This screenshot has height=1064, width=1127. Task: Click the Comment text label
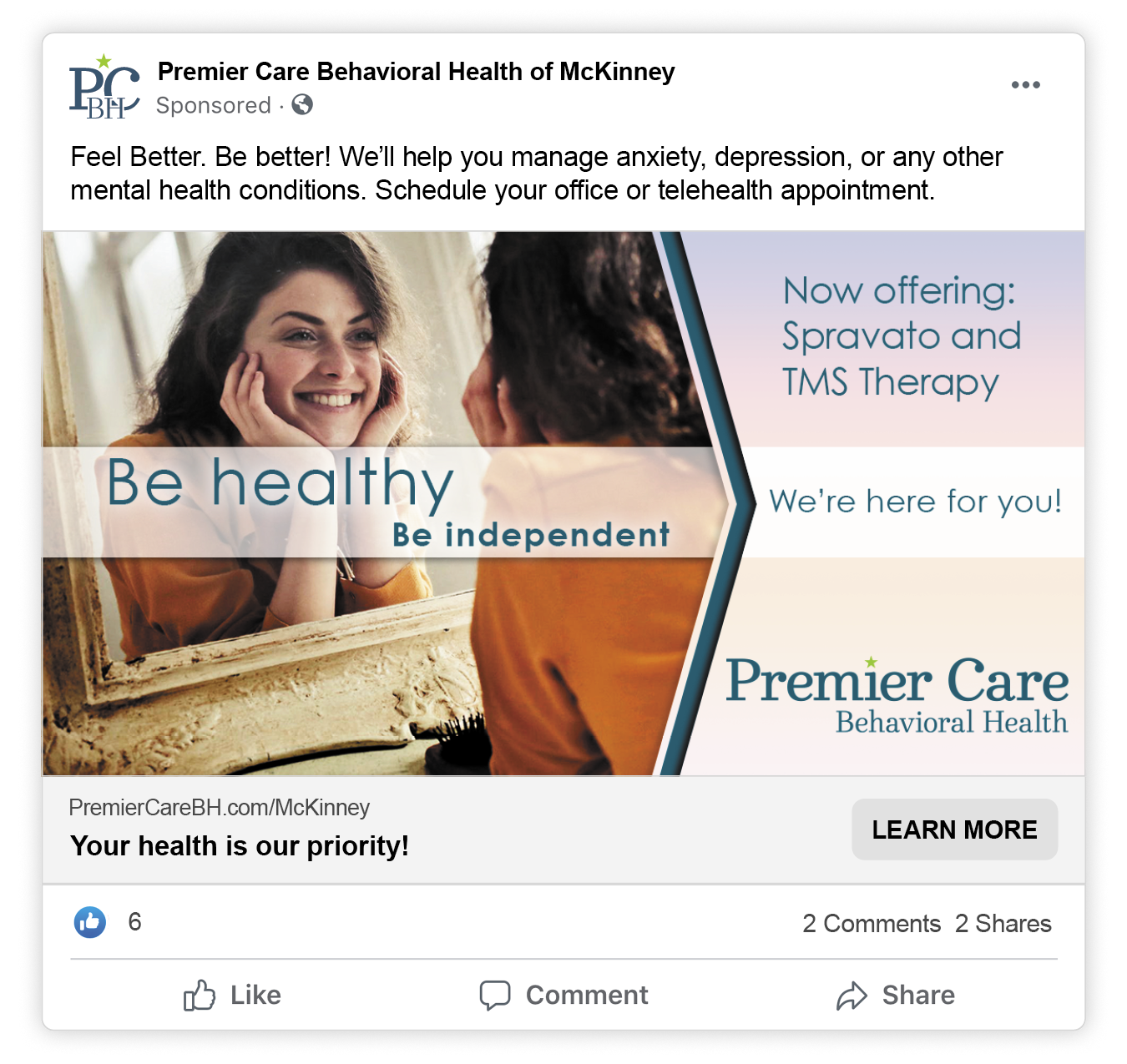point(587,995)
